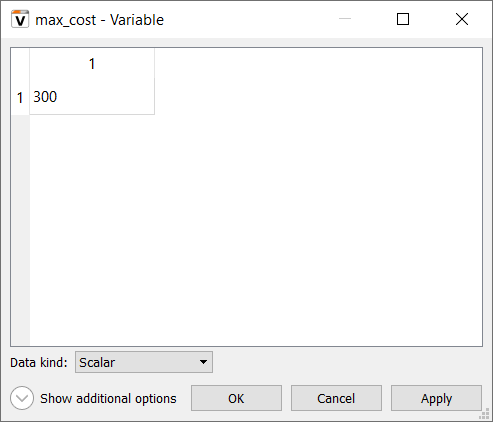The height and width of the screenshot is (422, 493).
Task: Click the blank top-left corner header cell
Action: coord(20,64)
